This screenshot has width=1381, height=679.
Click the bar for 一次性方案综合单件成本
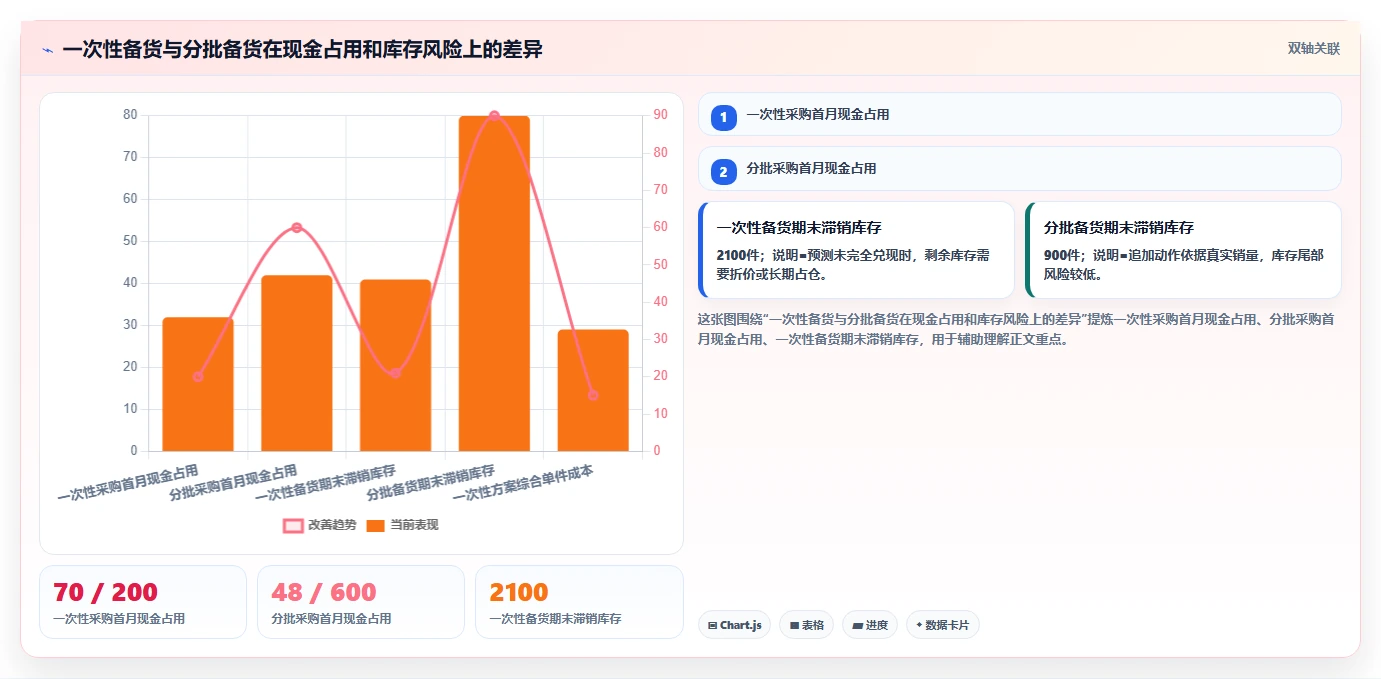(593, 390)
